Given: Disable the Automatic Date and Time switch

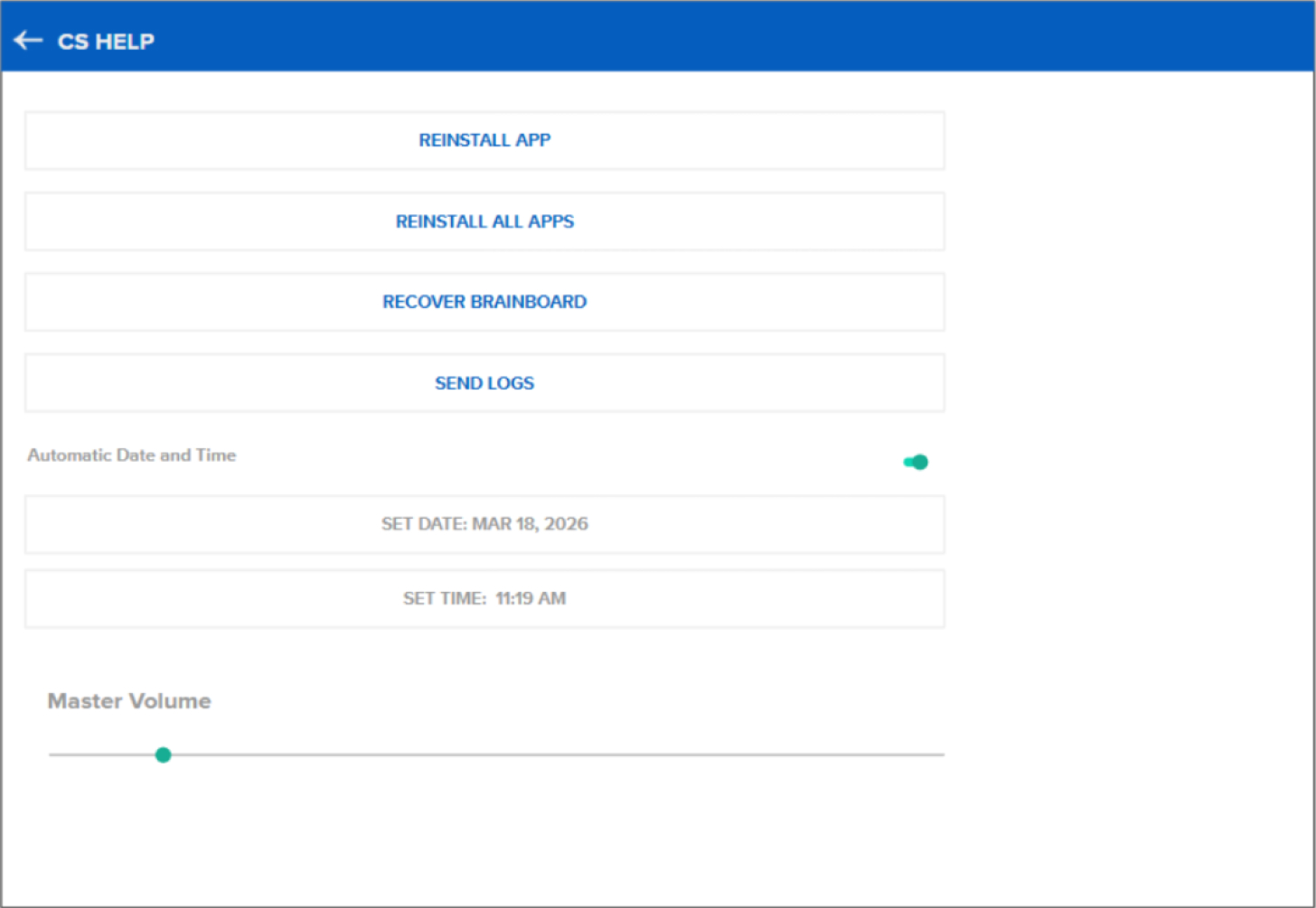Looking at the screenshot, I should pos(916,461).
